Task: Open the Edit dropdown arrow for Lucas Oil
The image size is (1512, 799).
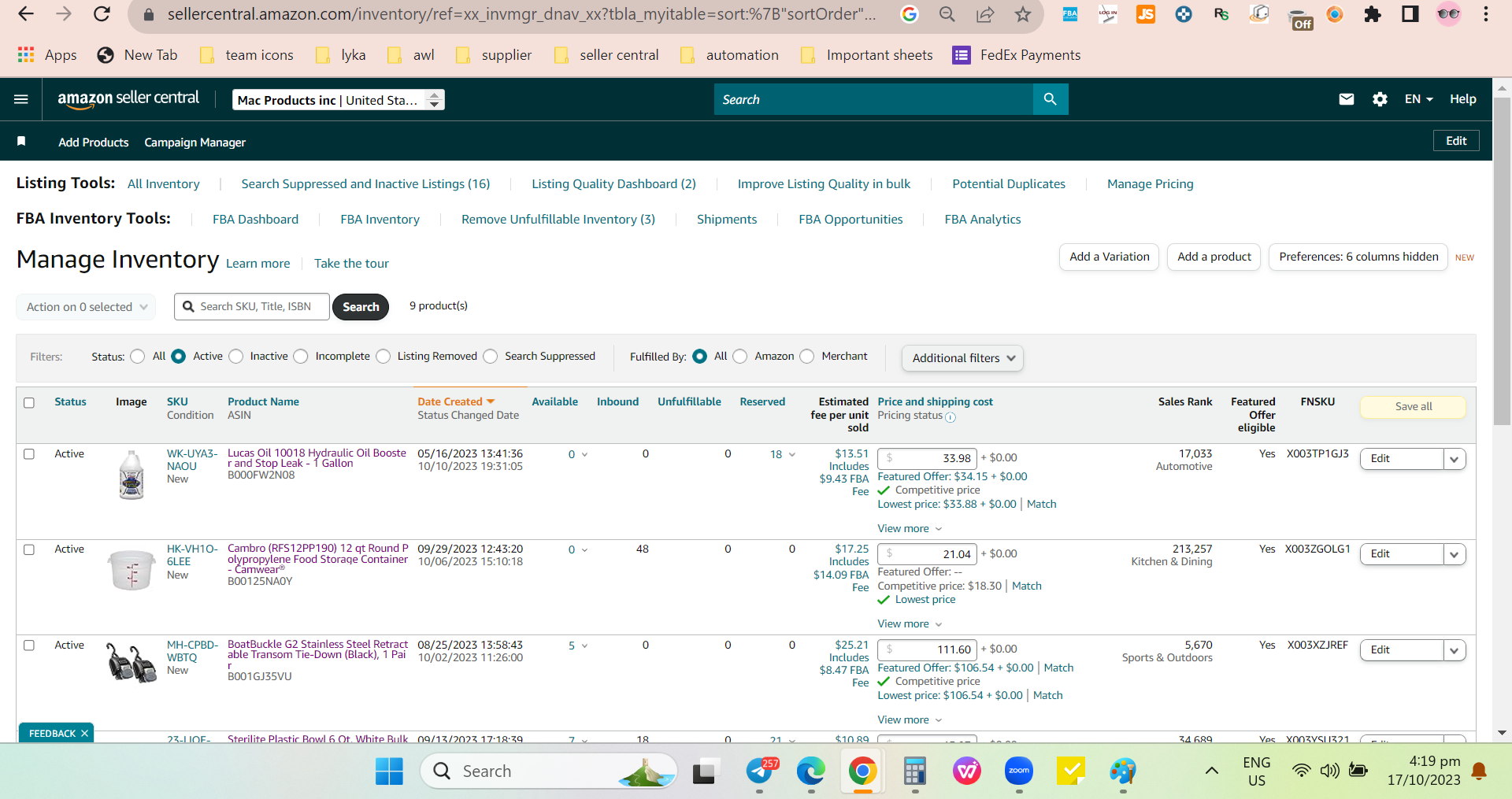Action: tap(1454, 459)
